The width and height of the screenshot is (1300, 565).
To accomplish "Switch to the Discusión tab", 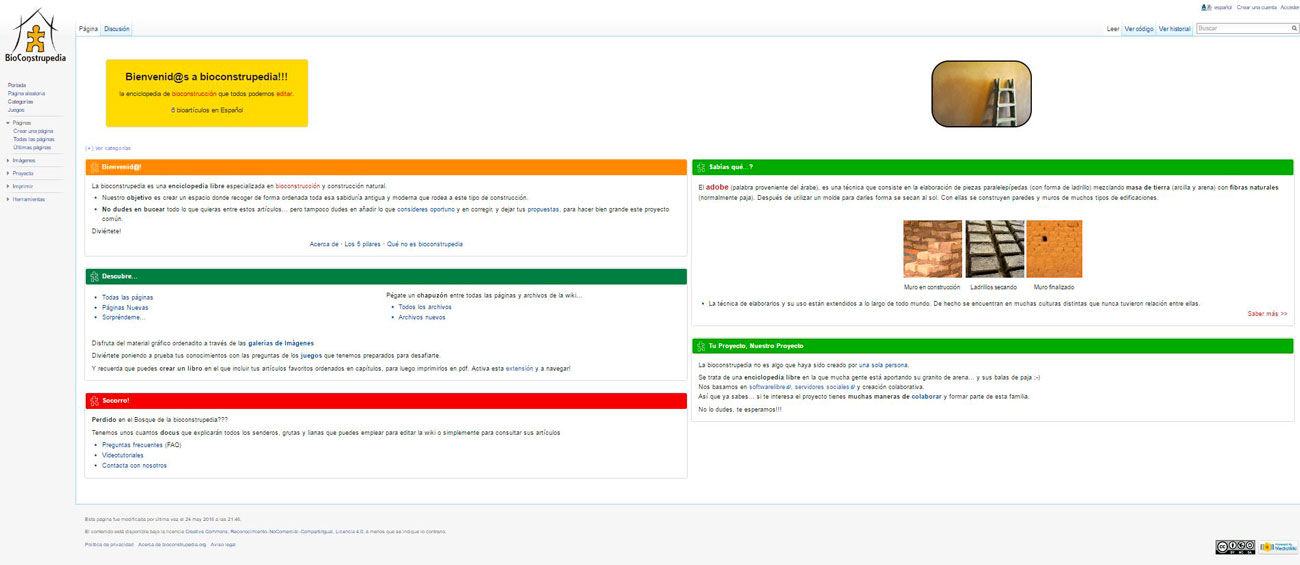I will 117,29.
